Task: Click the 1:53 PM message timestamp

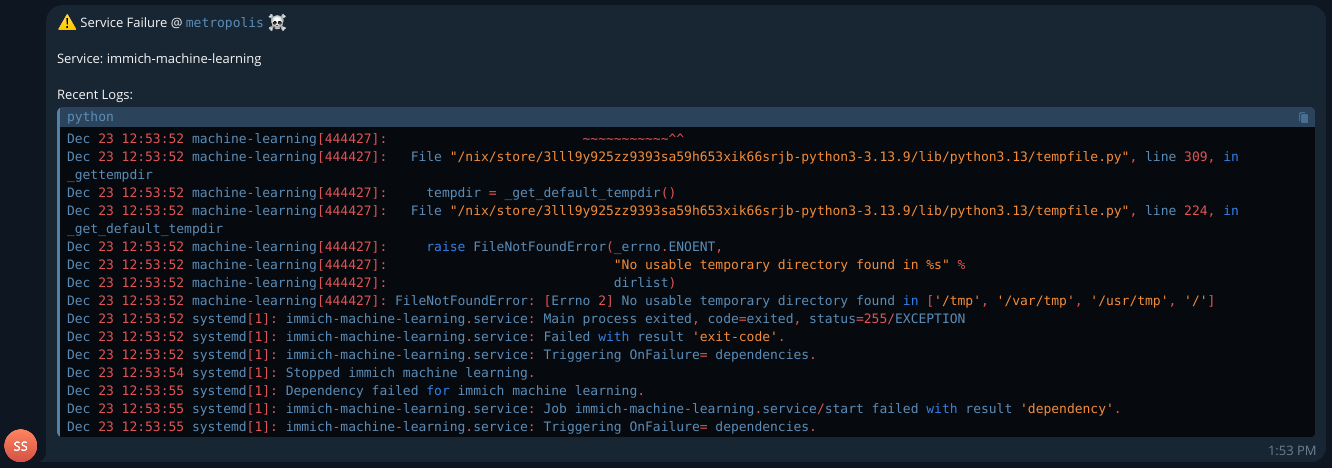Action: [x=1293, y=451]
